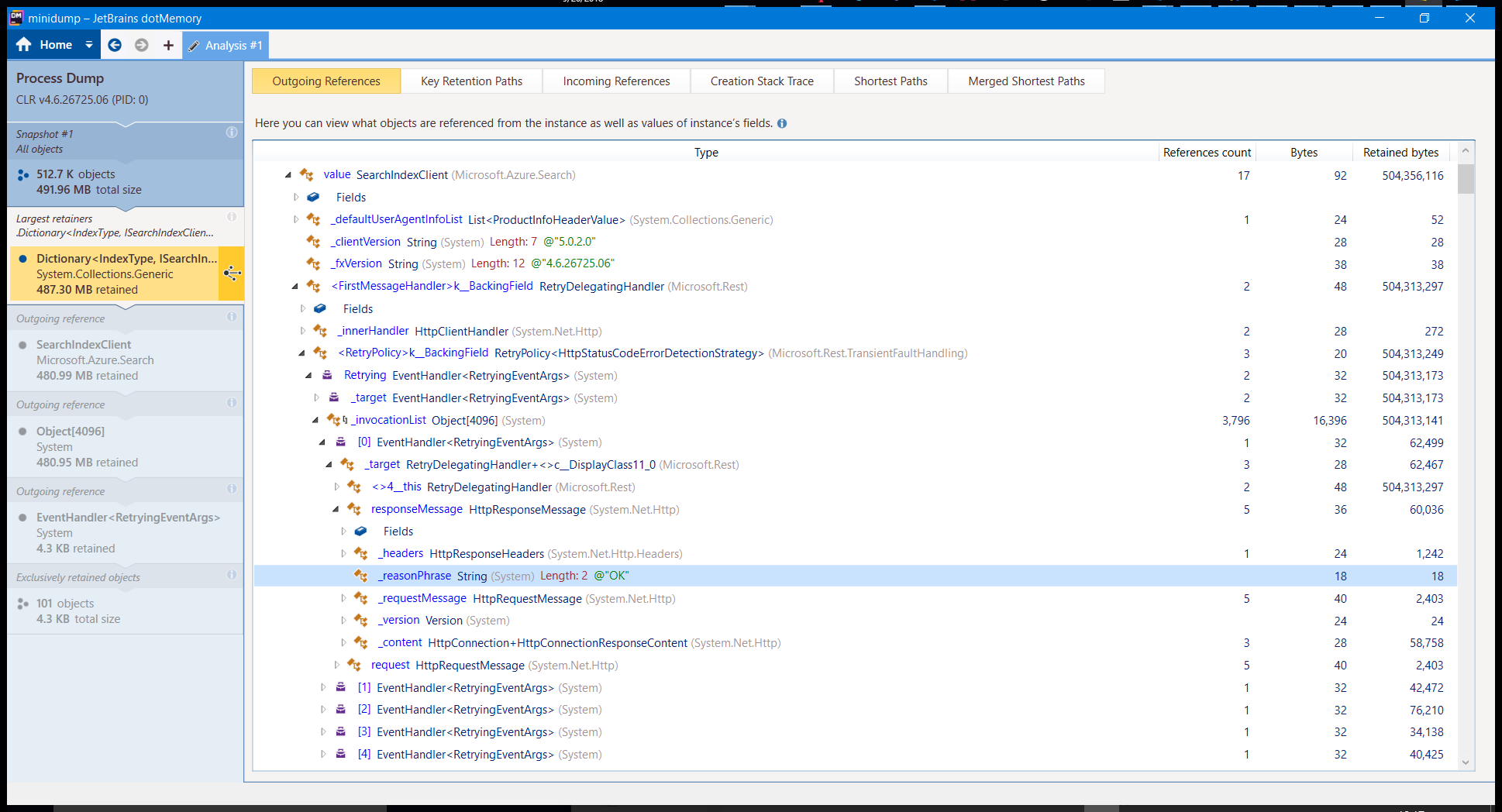The image size is (1502, 812).
Task: Click the Type column header
Action: (706, 153)
